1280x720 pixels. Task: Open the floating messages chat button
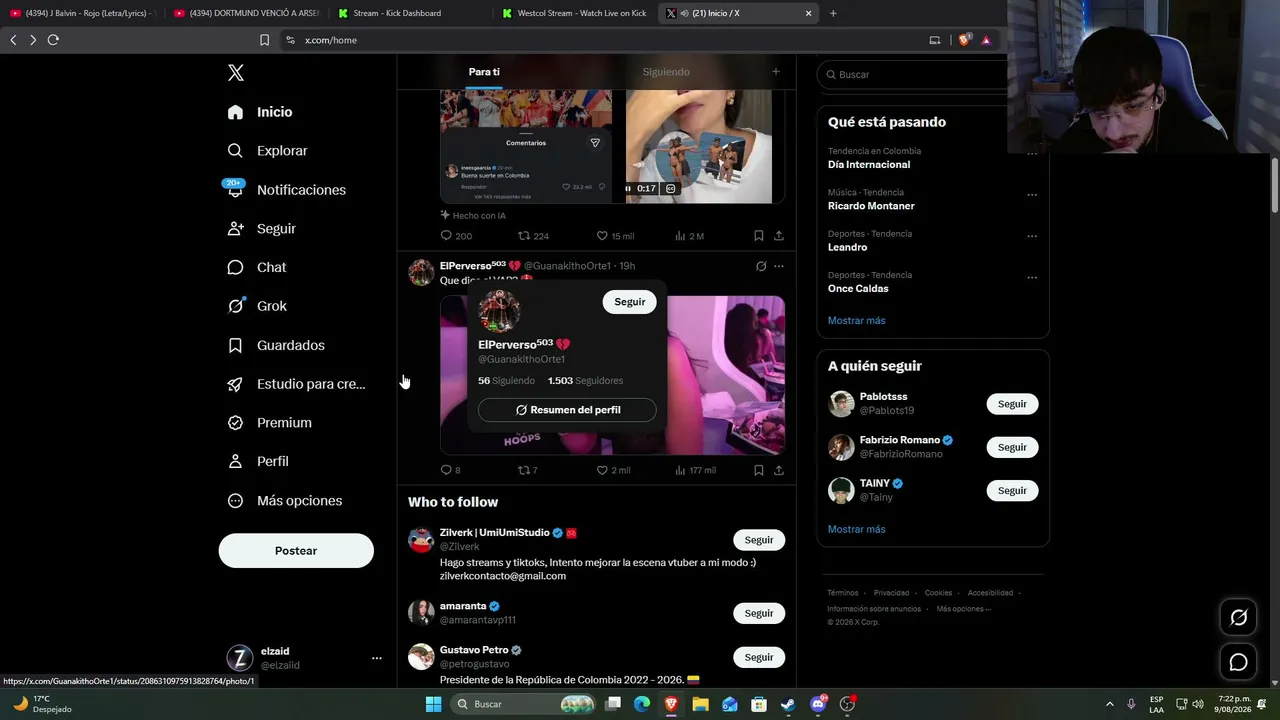[x=1238, y=662]
